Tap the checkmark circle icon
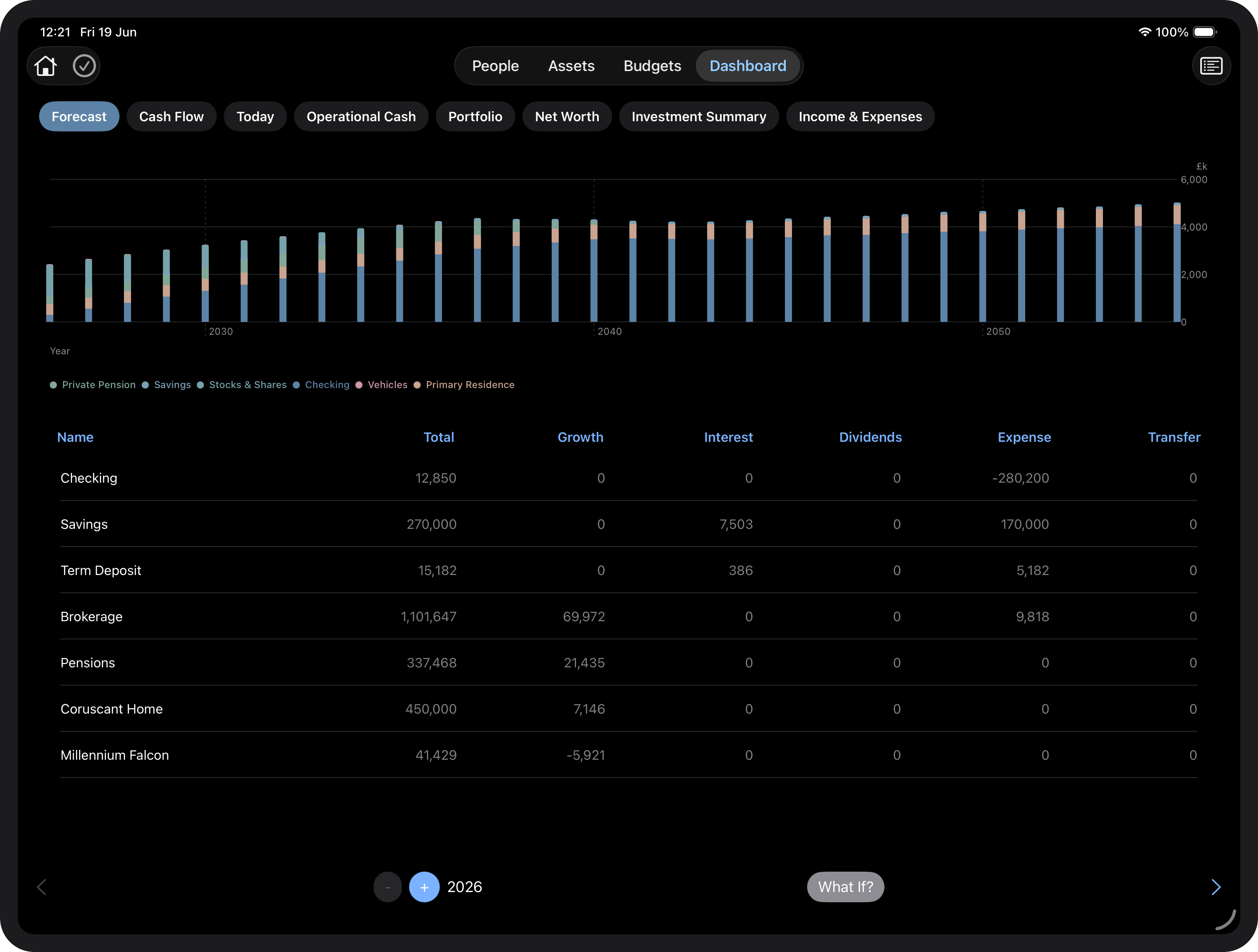 (84, 66)
